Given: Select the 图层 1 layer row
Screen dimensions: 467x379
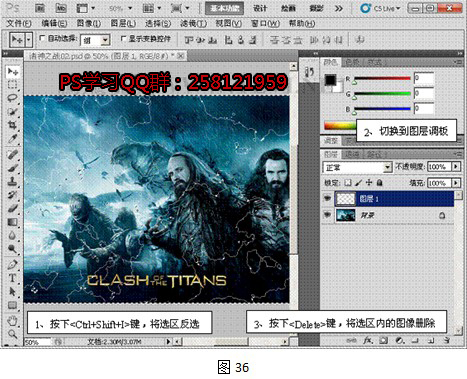Looking at the screenshot, I should point(389,199).
